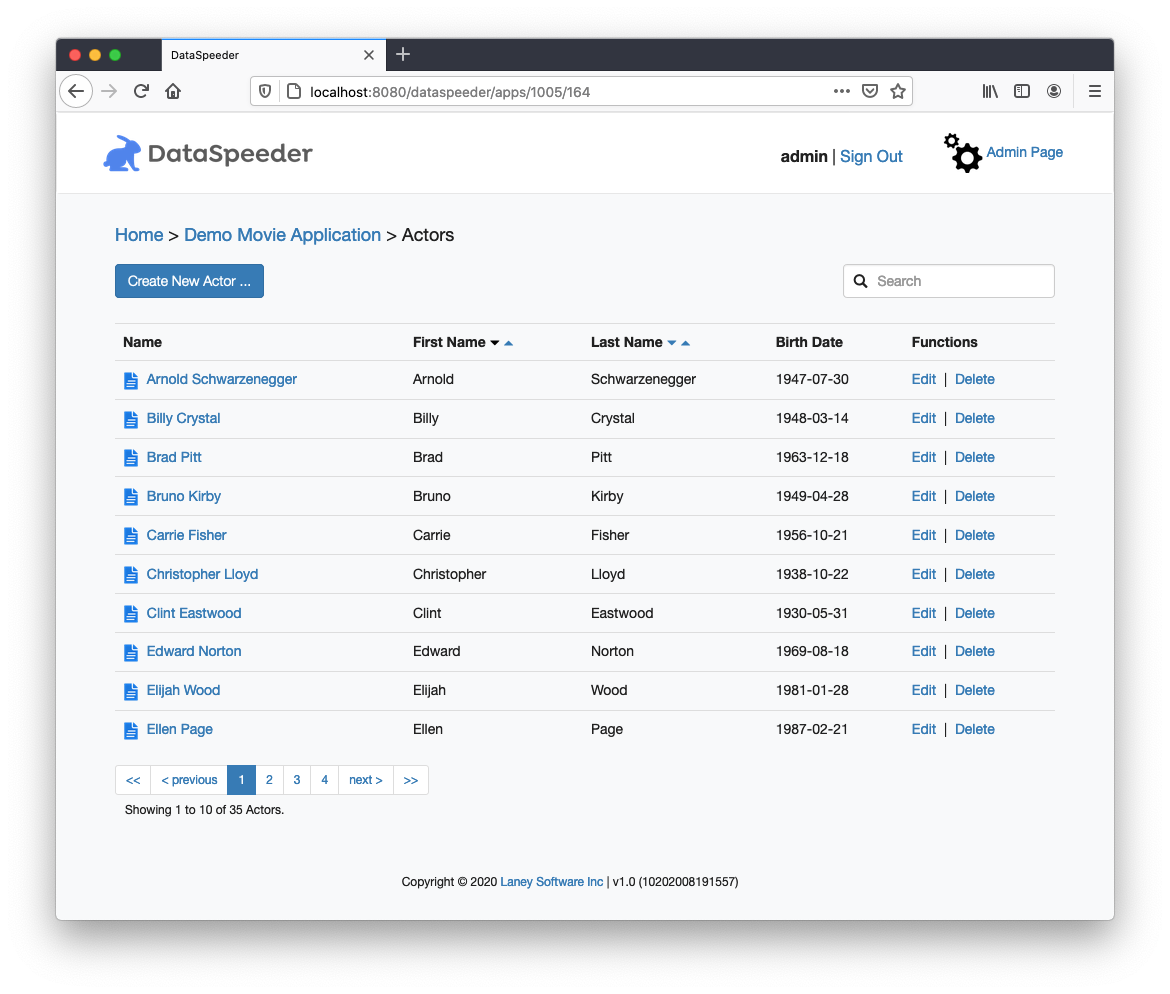Navigate to Demo Movie Application breadcrumb

[x=282, y=235]
